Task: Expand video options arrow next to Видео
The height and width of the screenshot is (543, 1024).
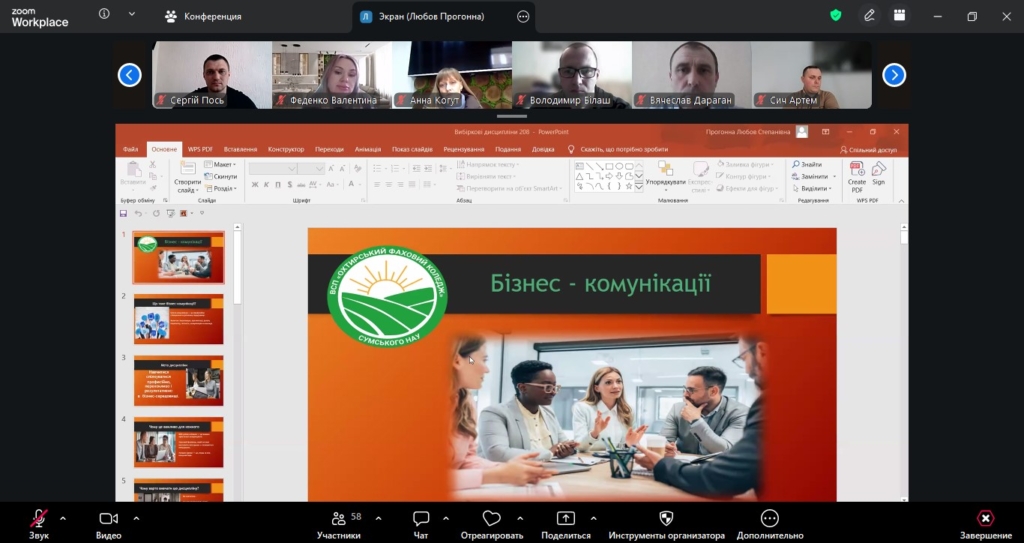Action: coord(136,518)
